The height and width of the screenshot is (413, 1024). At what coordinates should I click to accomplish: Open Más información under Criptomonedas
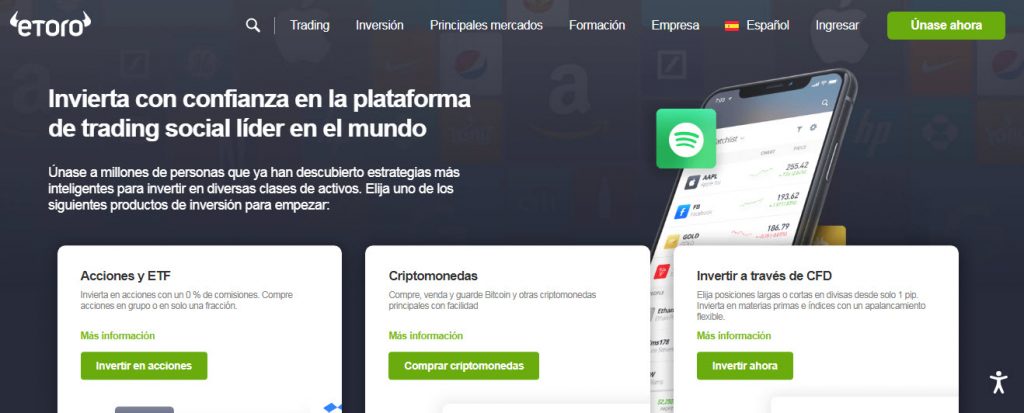click(426, 336)
